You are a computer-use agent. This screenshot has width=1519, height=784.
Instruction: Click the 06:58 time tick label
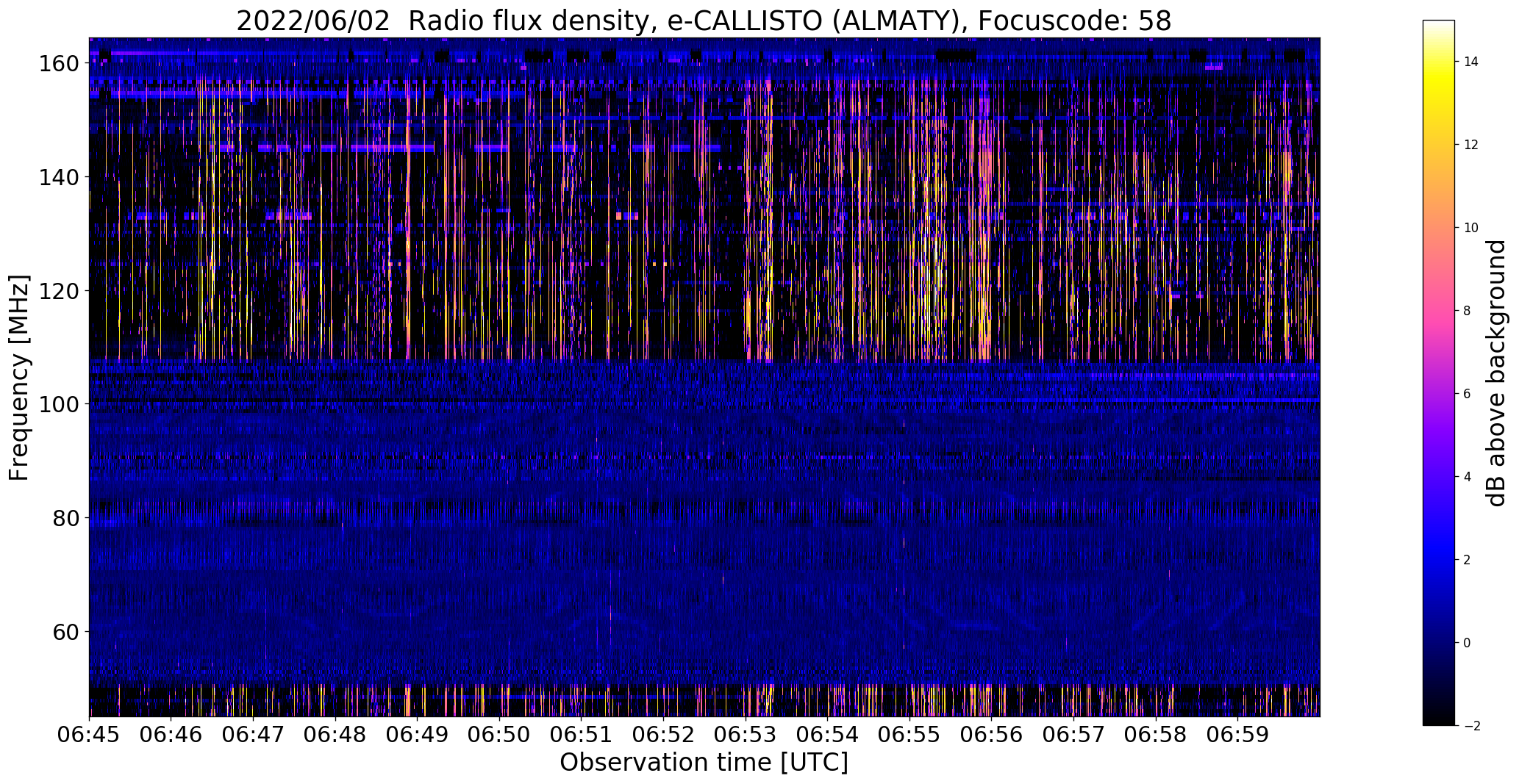click(1156, 734)
